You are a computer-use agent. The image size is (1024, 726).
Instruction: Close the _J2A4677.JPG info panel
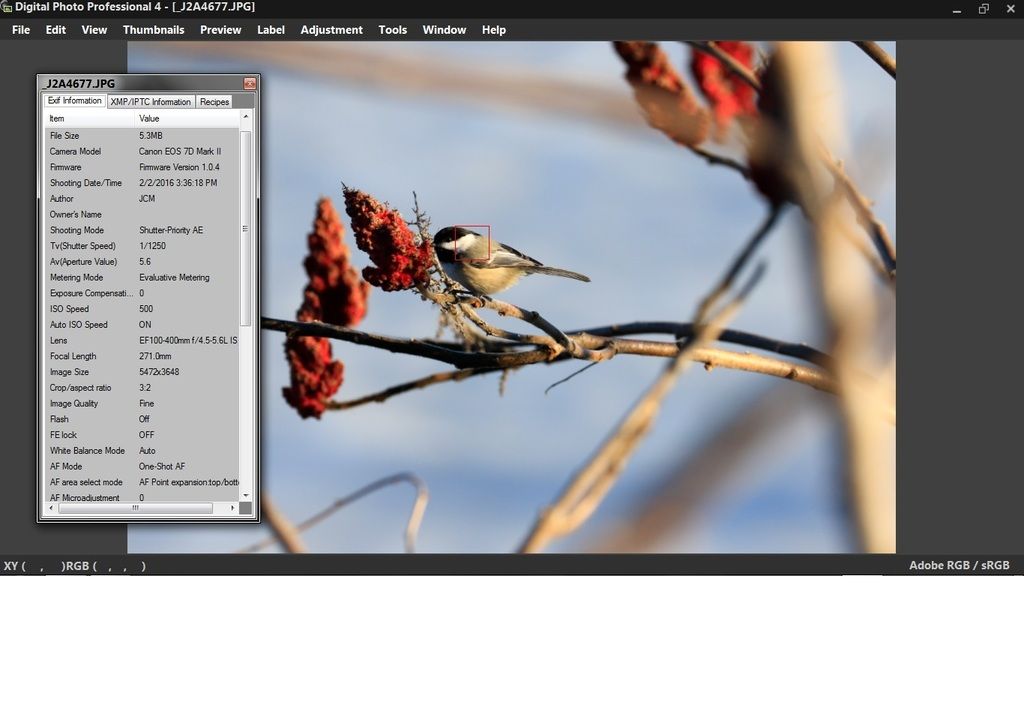click(x=250, y=84)
